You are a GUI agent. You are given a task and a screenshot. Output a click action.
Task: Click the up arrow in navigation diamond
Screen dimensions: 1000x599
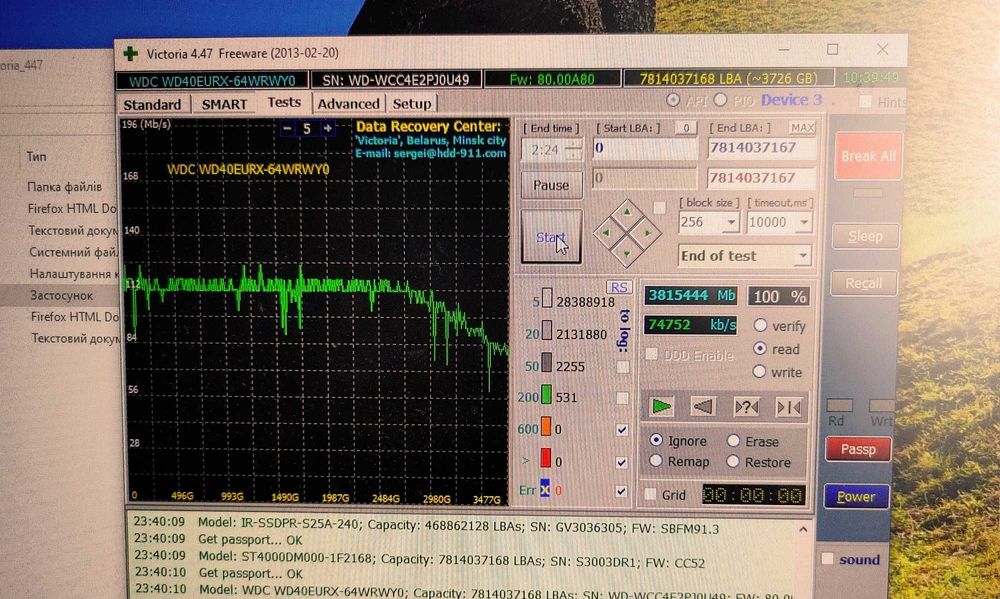coord(626,212)
